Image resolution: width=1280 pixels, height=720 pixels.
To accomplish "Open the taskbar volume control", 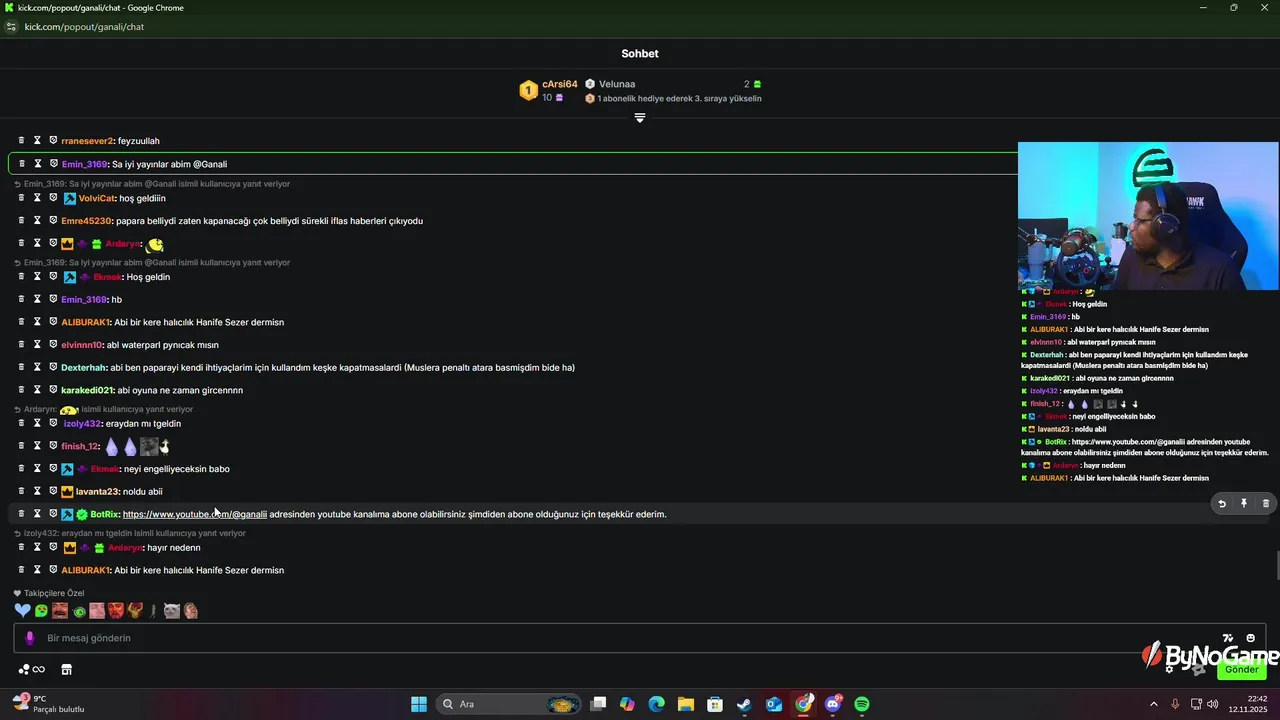I will (1213, 704).
